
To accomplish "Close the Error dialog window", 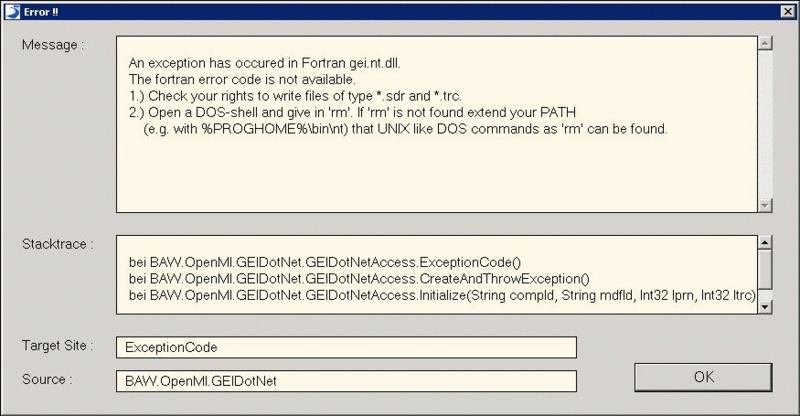I will tap(788, 12).
